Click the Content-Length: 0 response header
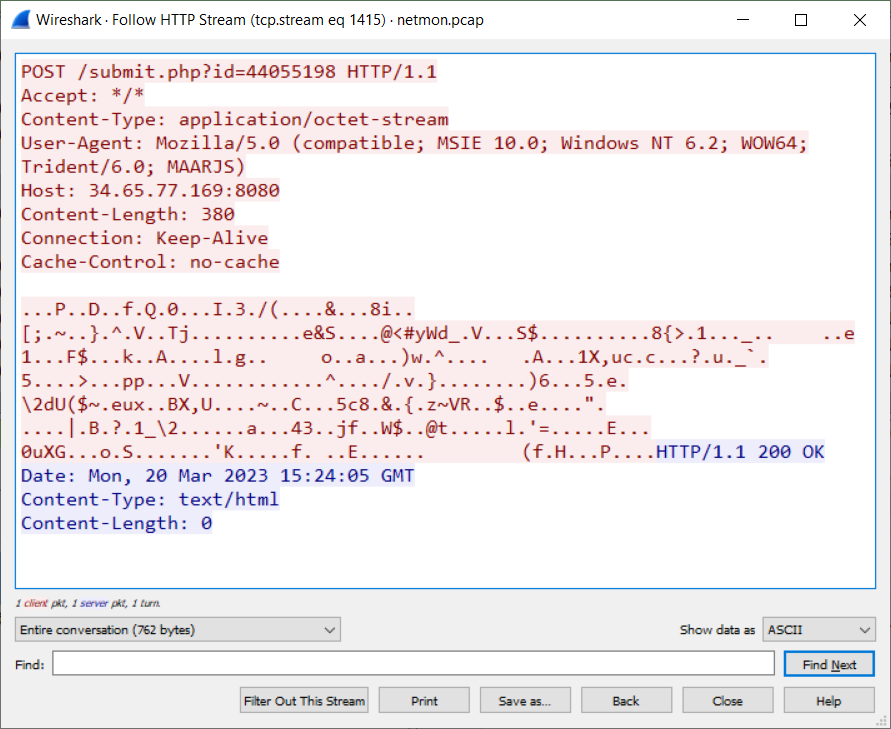This screenshot has width=891, height=729. pyautogui.click(x=116, y=523)
